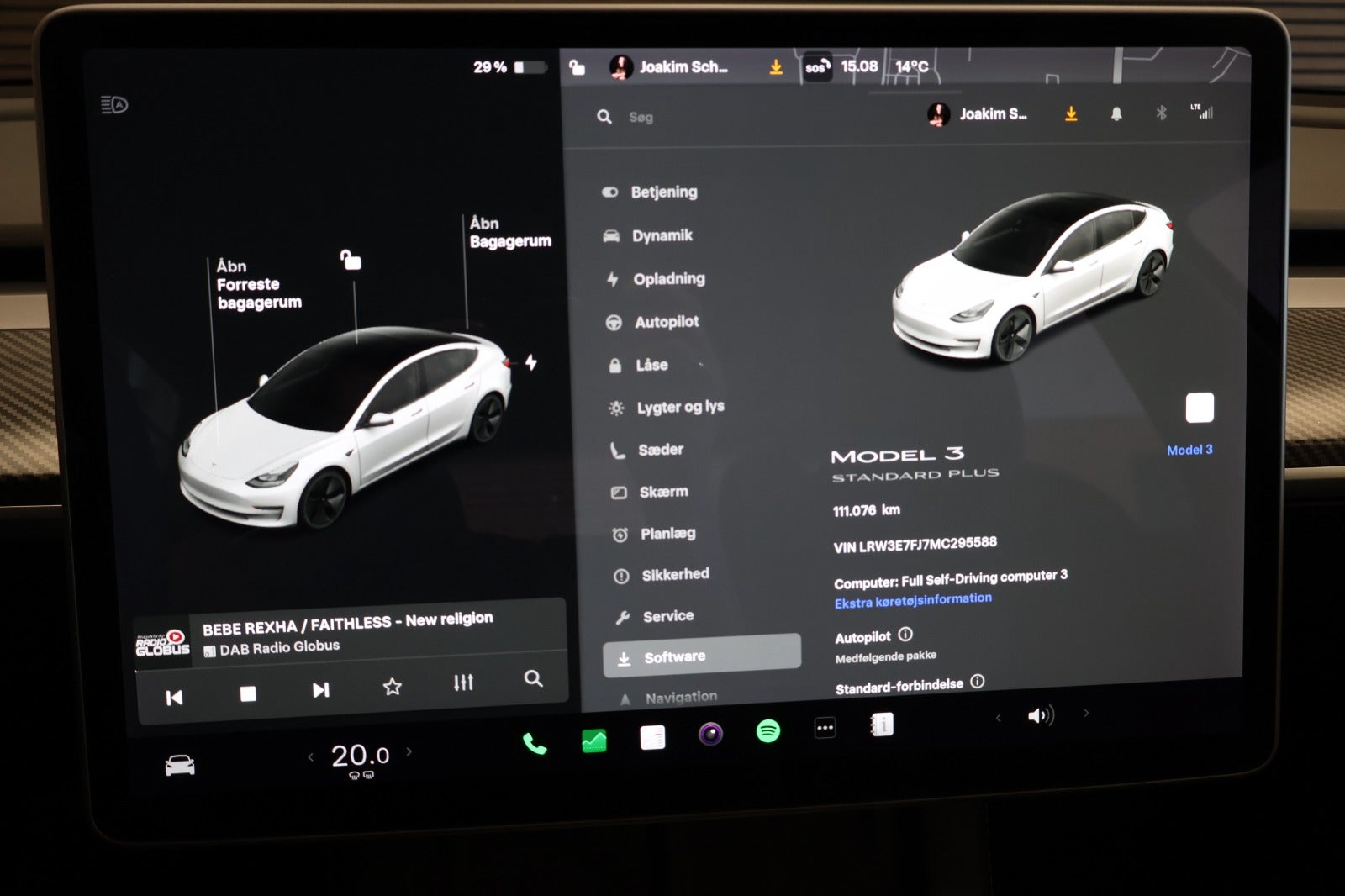The image size is (1345, 896).
Task: Launch the camera app in bottom bar
Action: tap(710, 734)
